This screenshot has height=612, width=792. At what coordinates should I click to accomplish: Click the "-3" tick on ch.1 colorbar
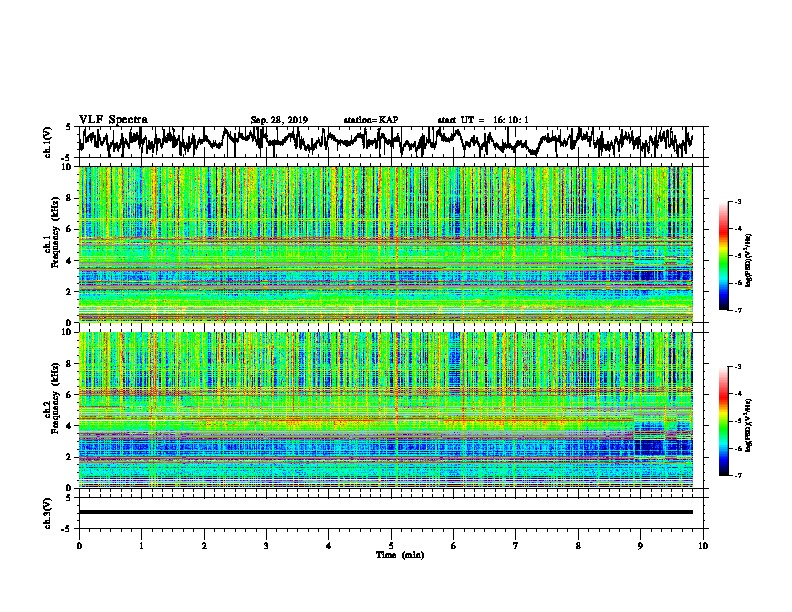737,202
